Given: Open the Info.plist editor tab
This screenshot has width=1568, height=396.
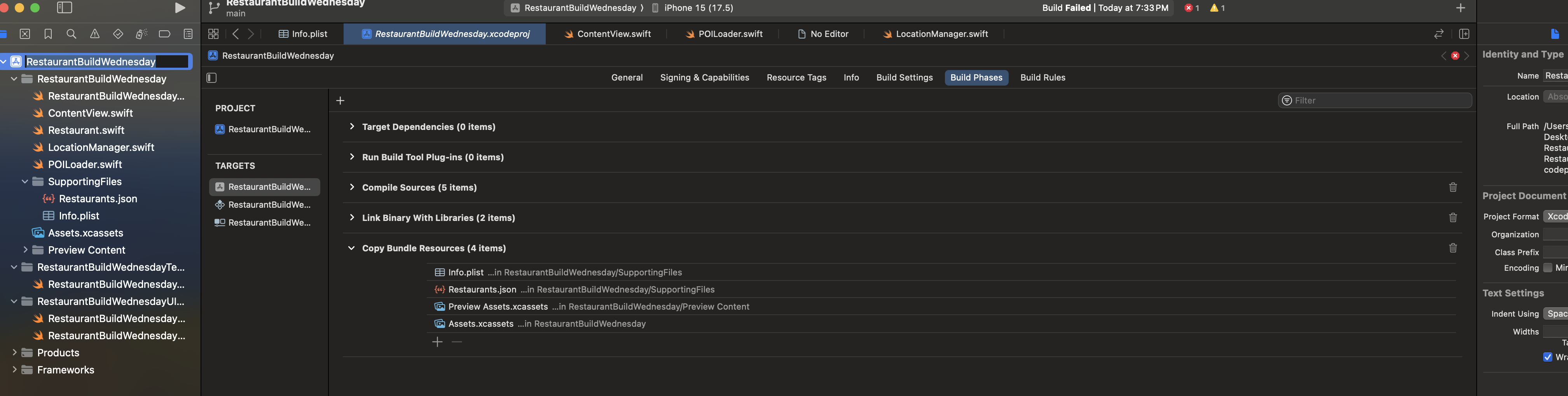Looking at the screenshot, I should tap(303, 34).
